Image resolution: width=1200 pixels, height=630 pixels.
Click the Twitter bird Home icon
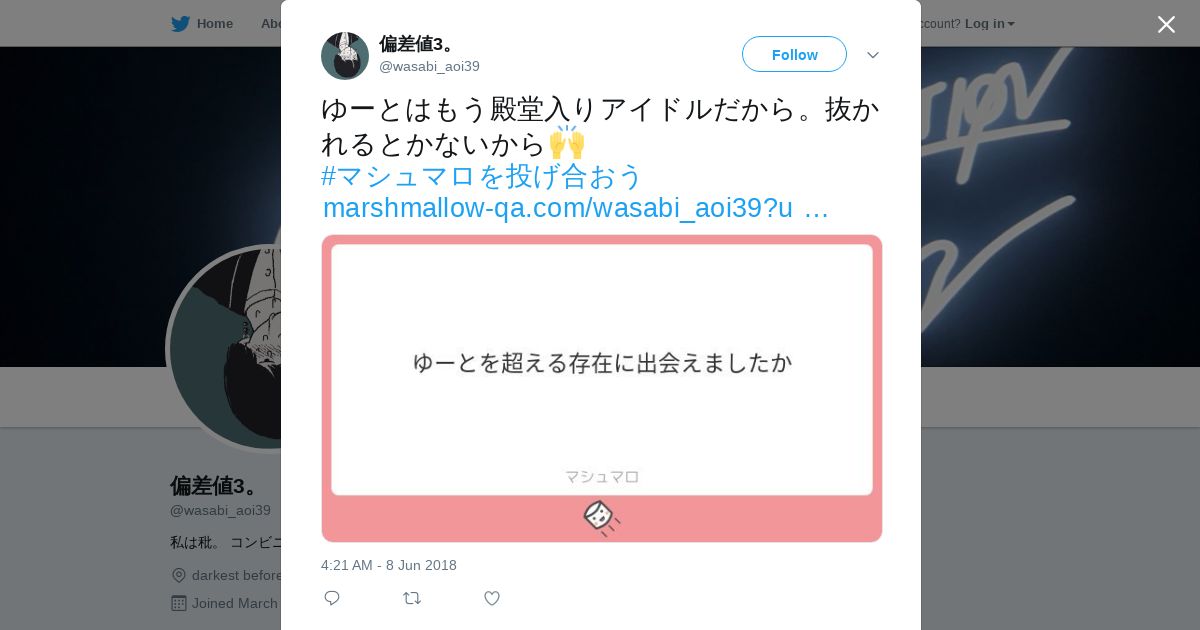pyautogui.click(x=180, y=23)
